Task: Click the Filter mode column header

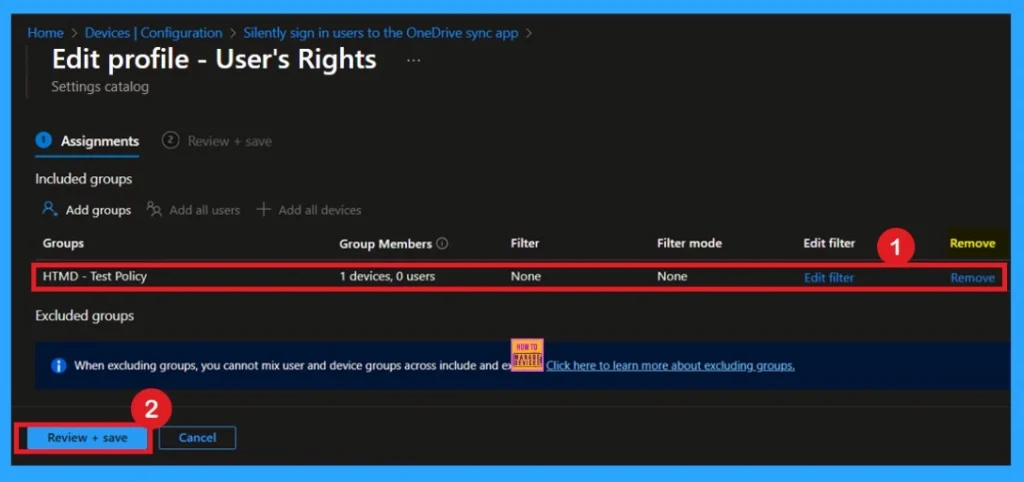Action: pyautogui.click(x=690, y=244)
